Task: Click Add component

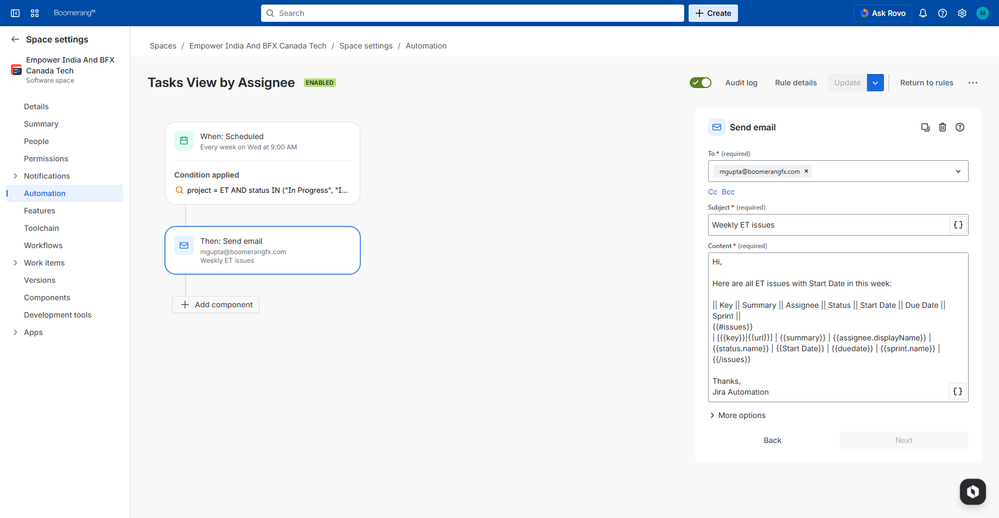Action: tap(216, 305)
